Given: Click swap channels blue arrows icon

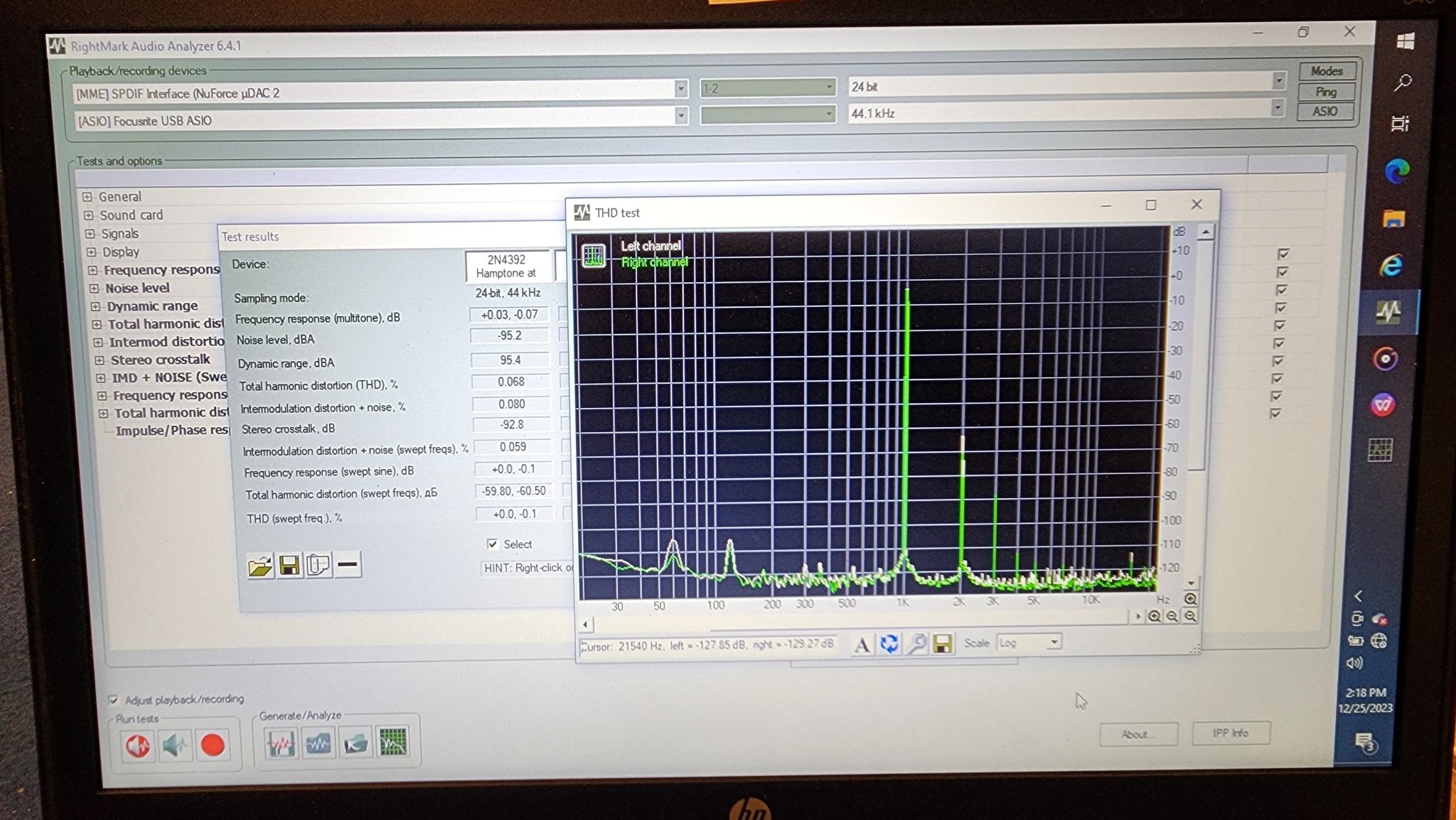Looking at the screenshot, I should [889, 644].
